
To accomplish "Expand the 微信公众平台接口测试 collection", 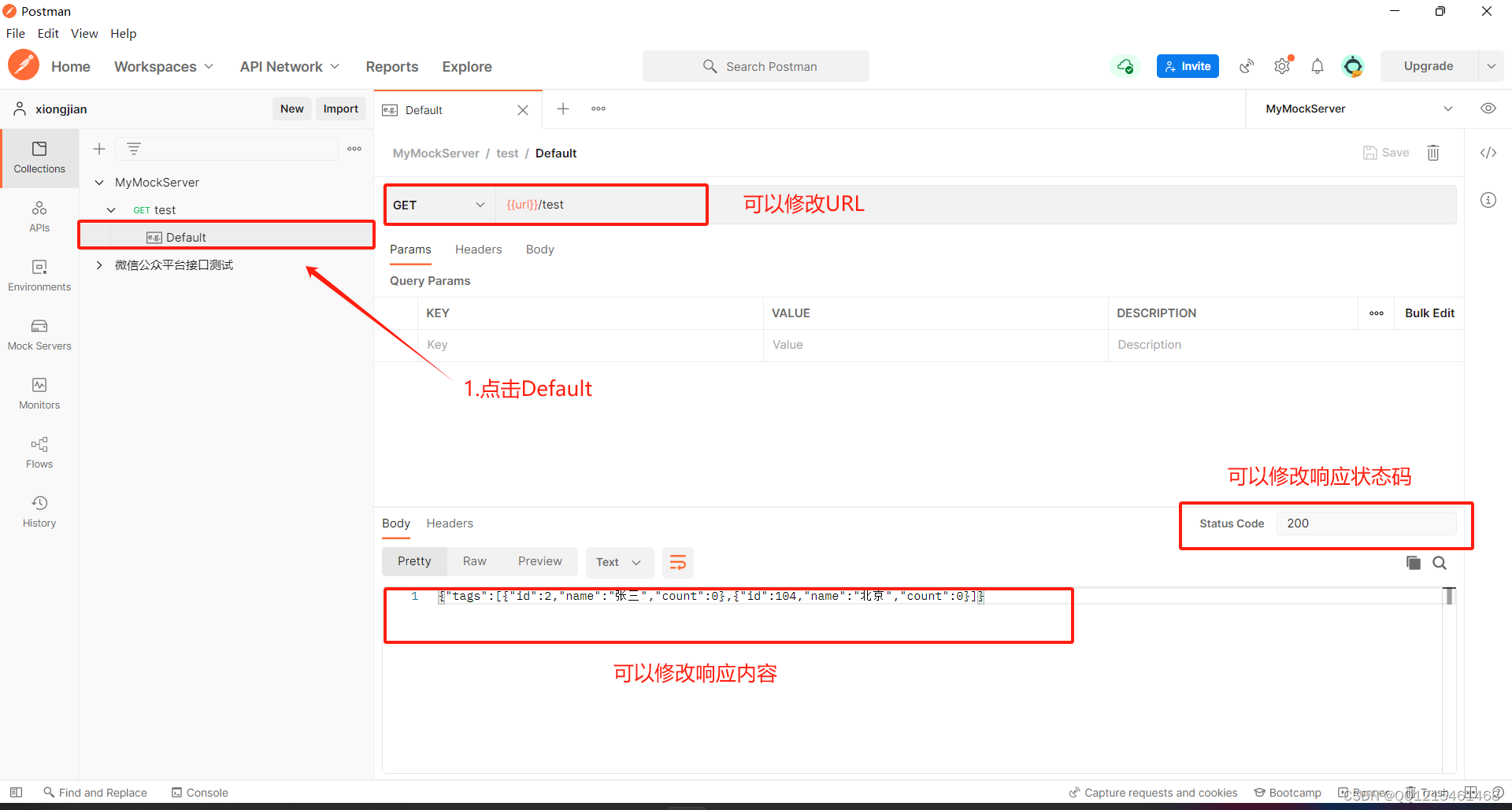I will pos(99,265).
